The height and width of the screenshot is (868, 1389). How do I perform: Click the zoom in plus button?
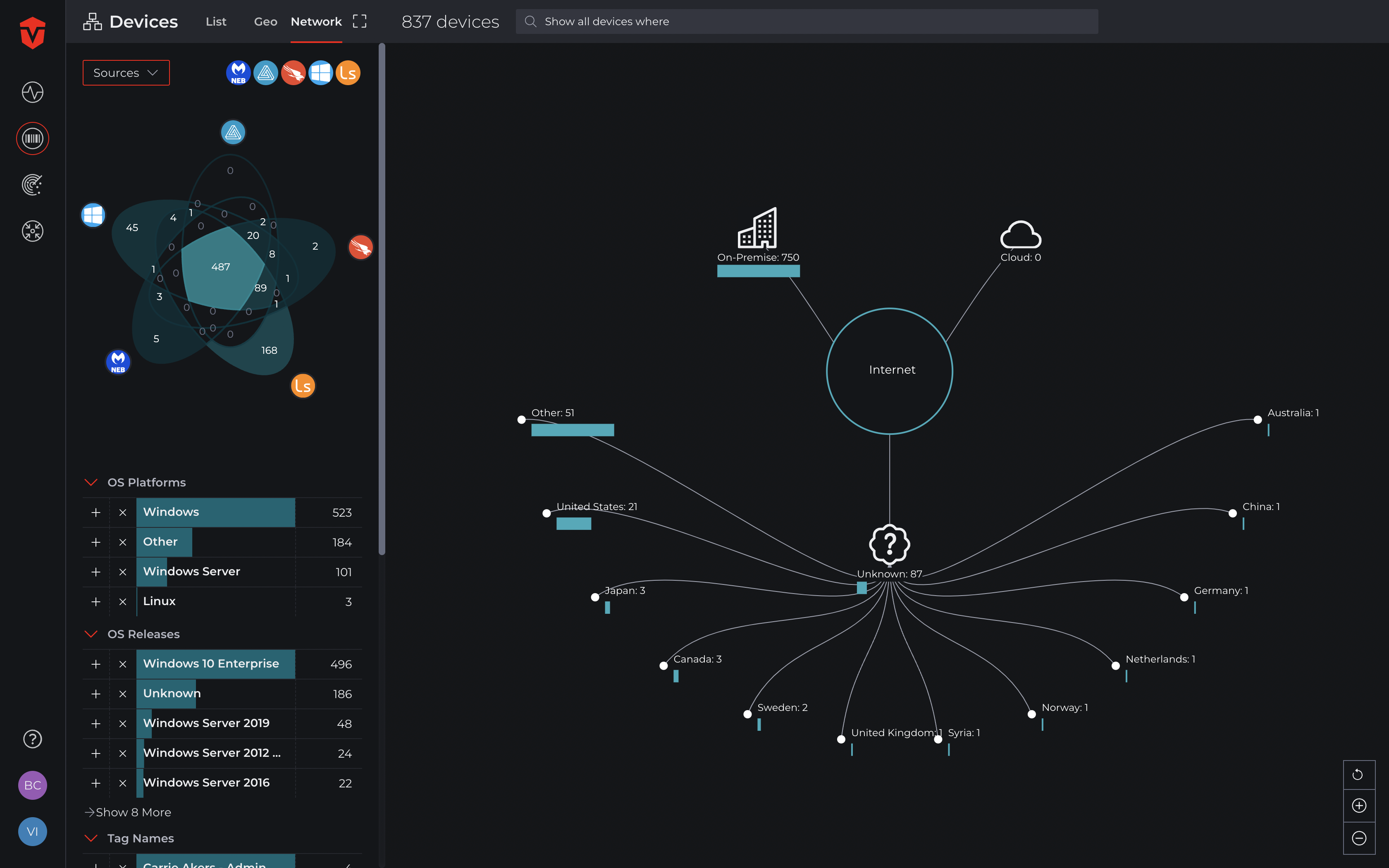click(x=1358, y=806)
